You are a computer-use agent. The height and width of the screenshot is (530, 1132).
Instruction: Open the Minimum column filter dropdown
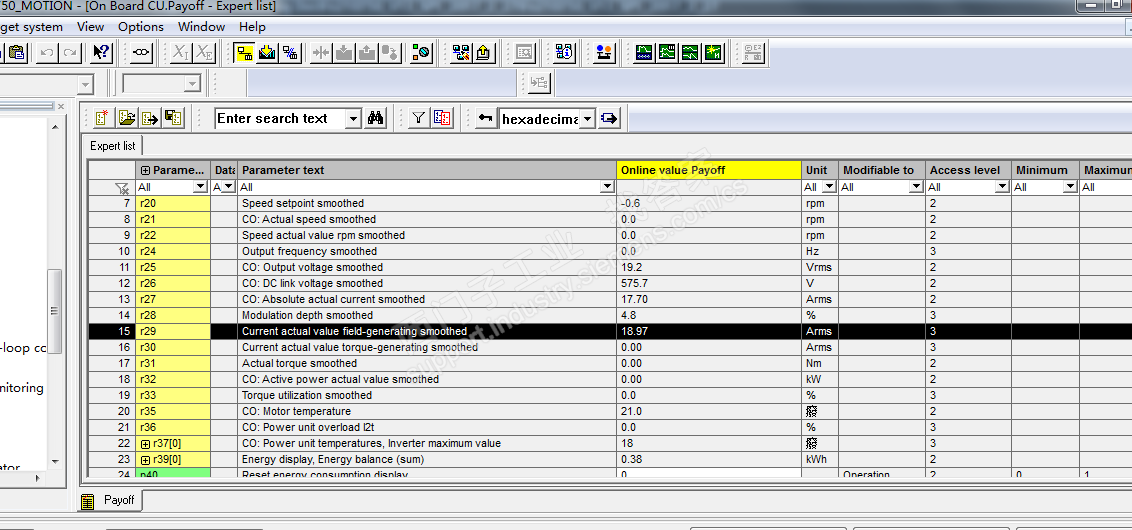pyautogui.click(x=1071, y=187)
